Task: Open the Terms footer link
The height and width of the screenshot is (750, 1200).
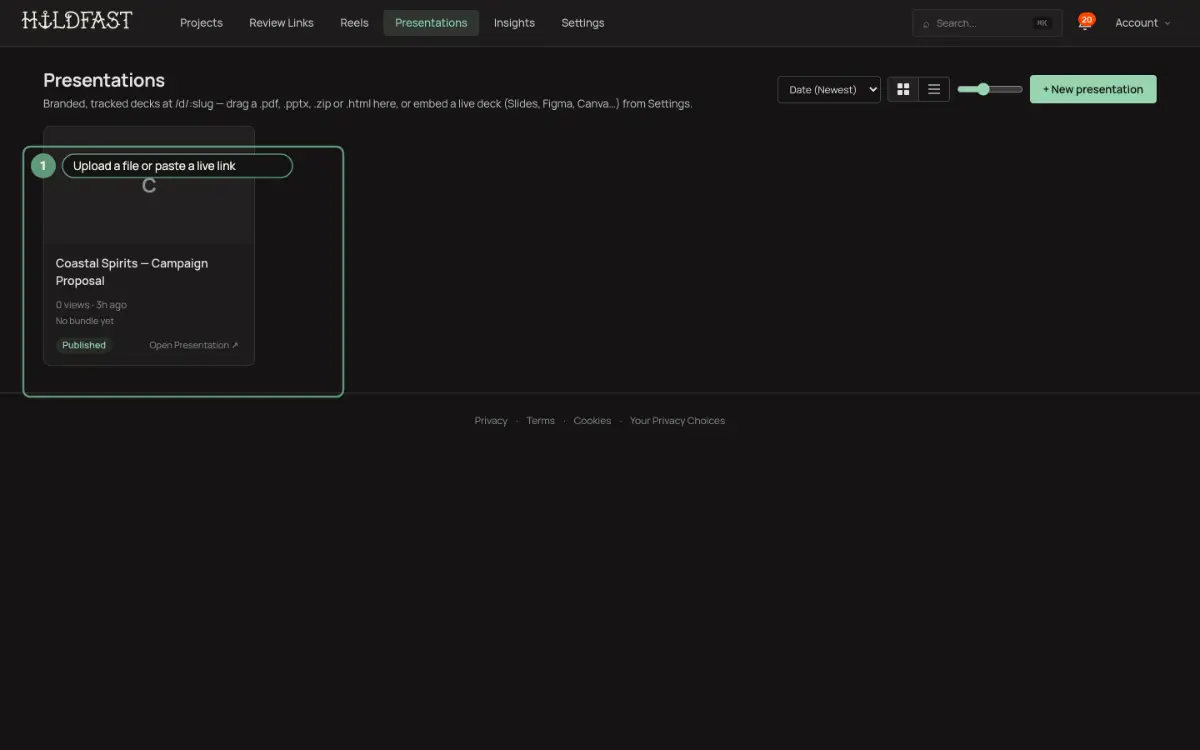Action: [540, 421]
